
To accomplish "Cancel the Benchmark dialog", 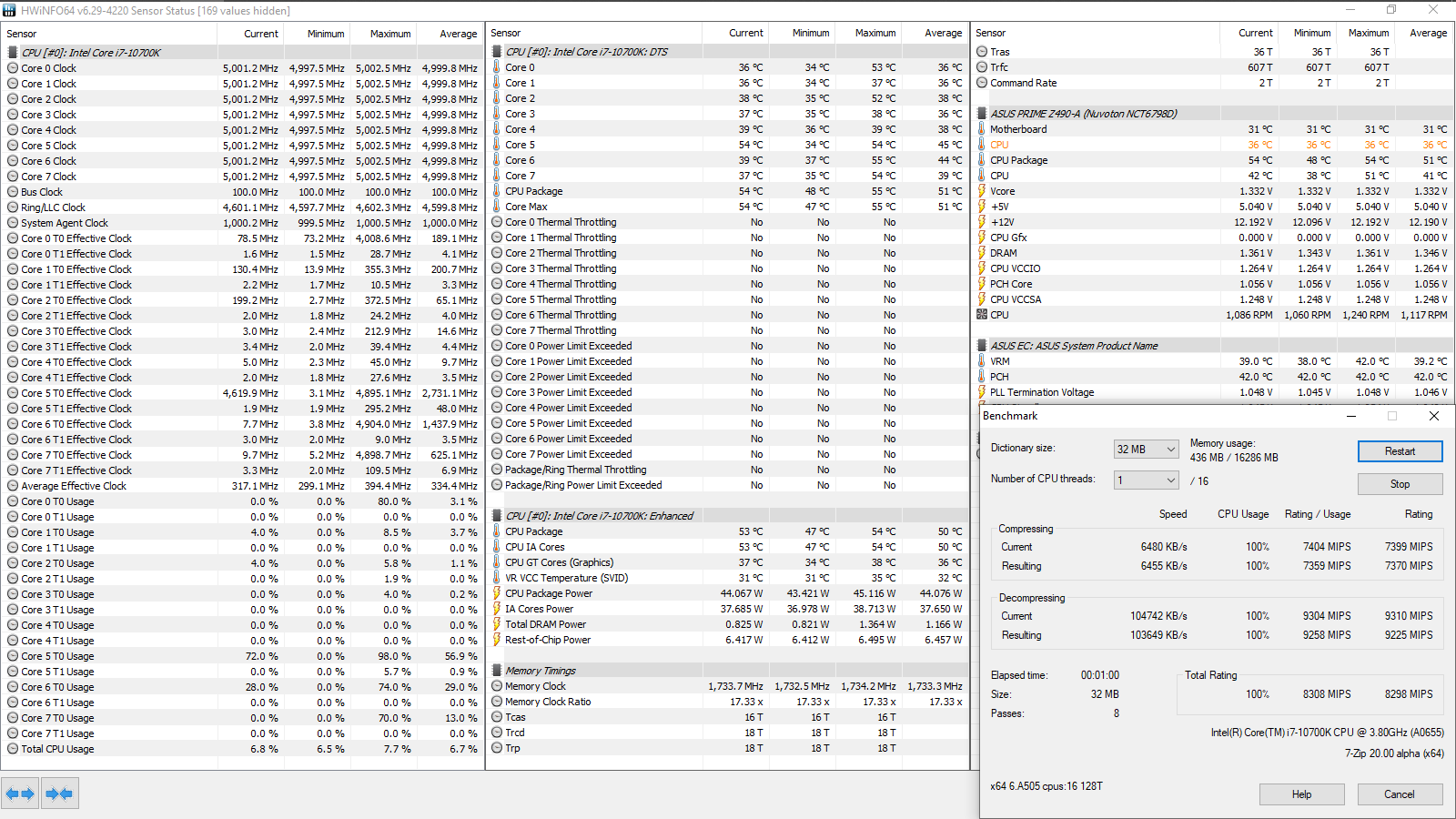I will pos(1400,794).
